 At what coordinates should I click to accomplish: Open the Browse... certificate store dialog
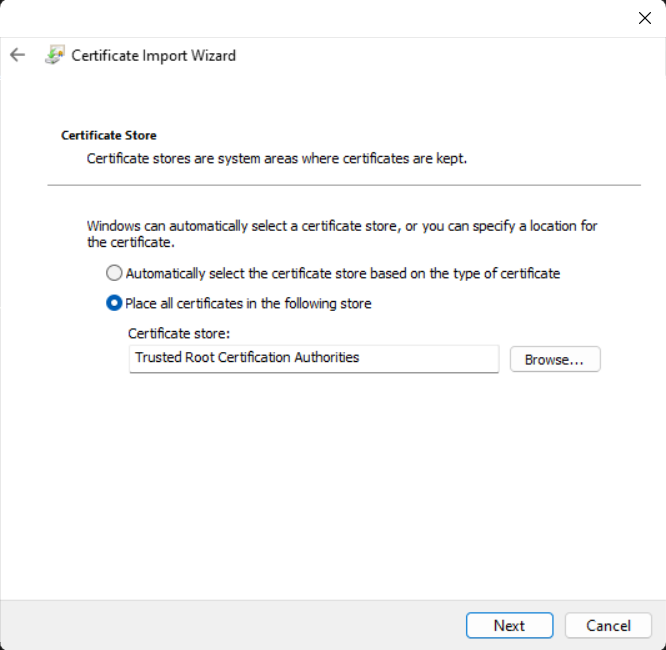tap(555, 359)
